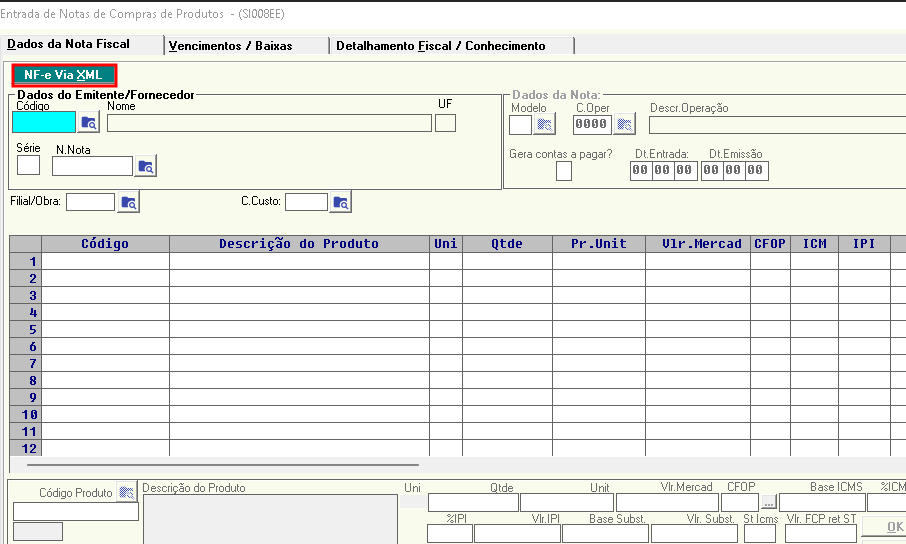Click the NF-e Via XML button
The width and height of the screenshot is (906, 544).
click(x=64, y=75)
